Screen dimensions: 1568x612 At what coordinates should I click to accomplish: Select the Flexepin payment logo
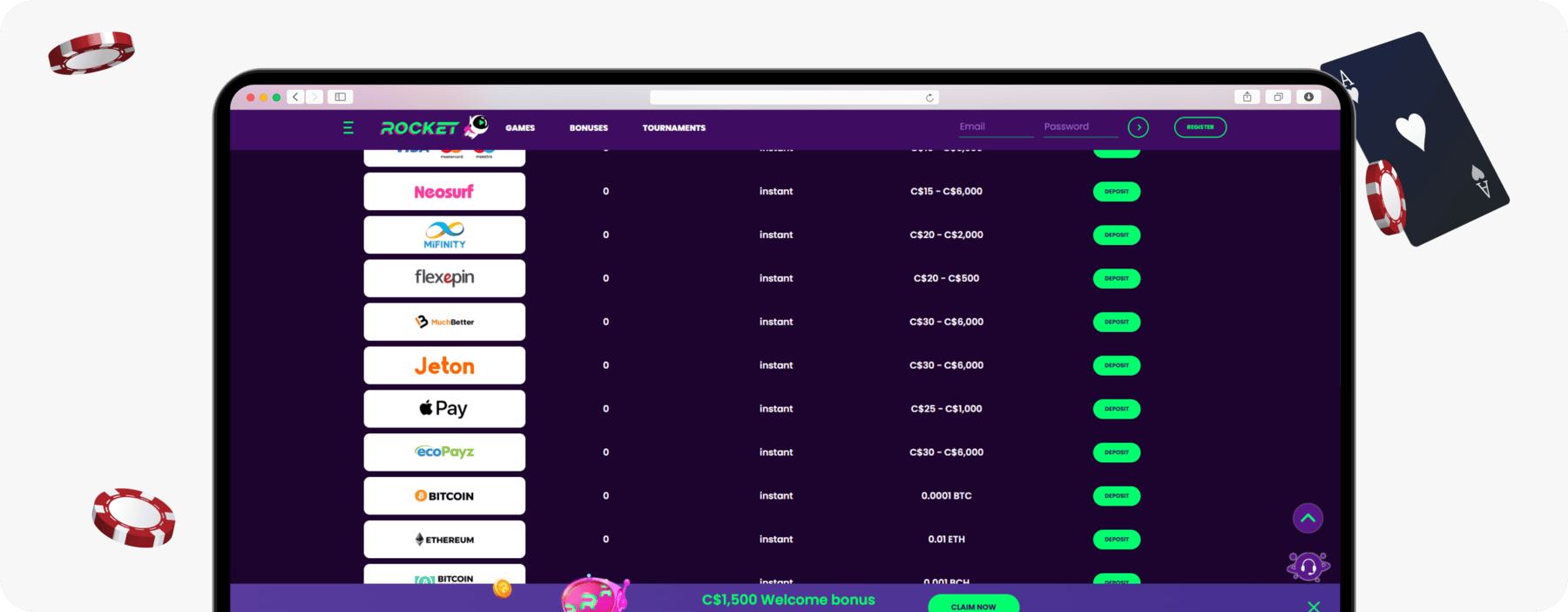click(x=444, y=278)
